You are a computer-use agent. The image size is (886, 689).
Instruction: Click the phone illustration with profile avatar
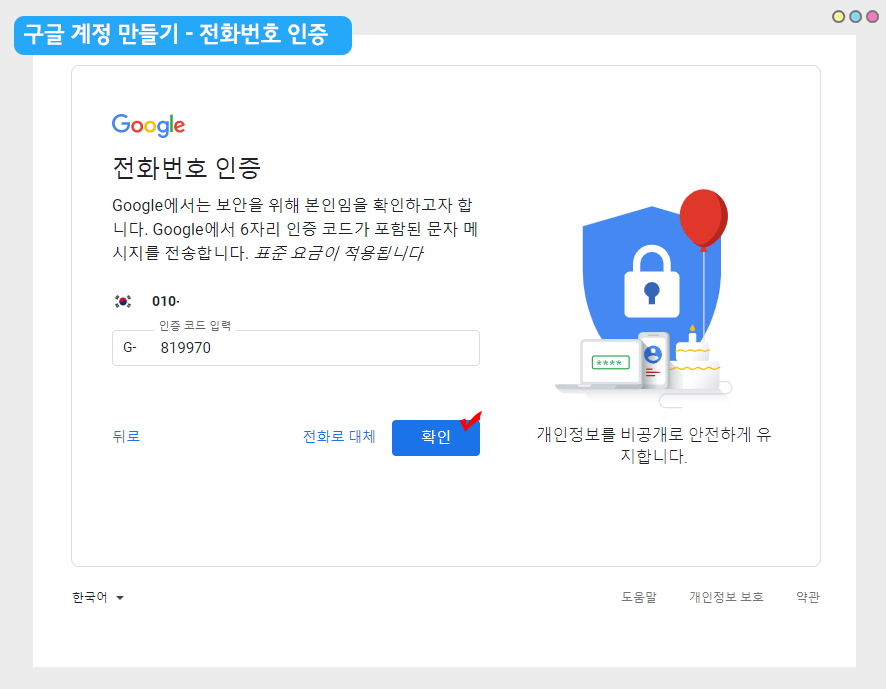(653, 360)
